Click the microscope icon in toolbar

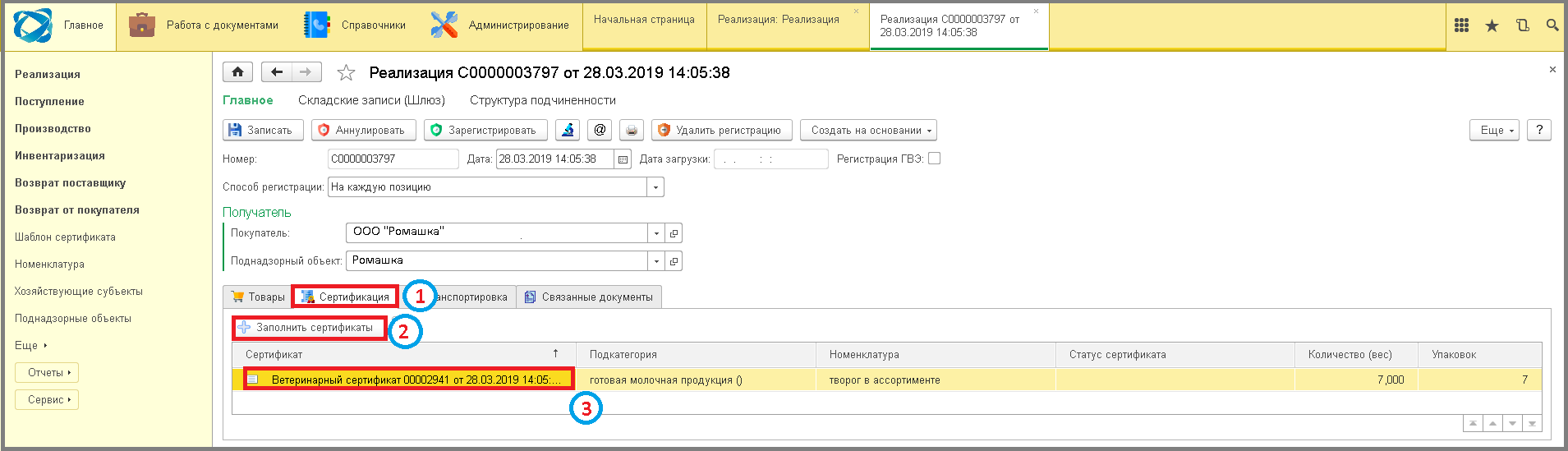click(x=568, y=130)
